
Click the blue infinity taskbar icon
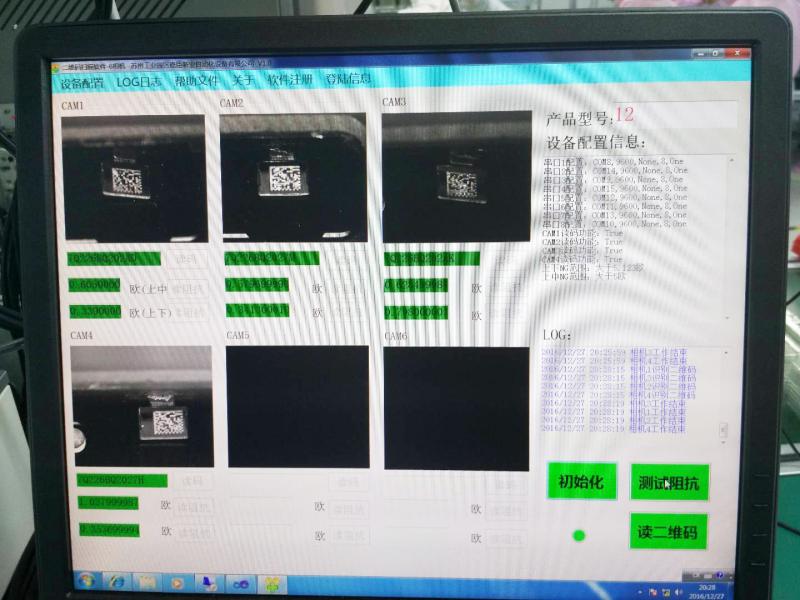pyautogui.click(x=240, y=584)
